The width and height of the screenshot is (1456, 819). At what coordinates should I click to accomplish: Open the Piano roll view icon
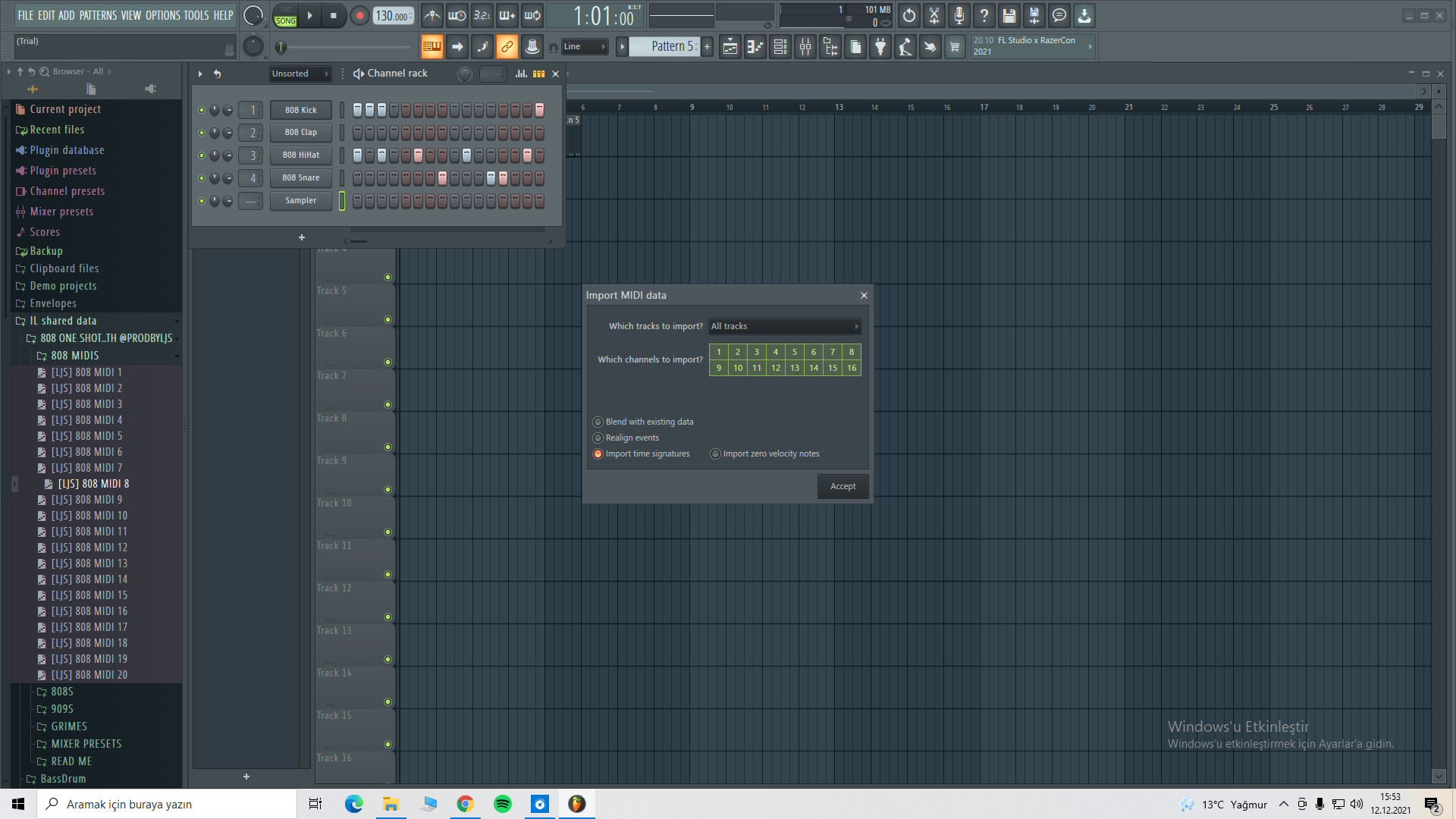point(755,47)
